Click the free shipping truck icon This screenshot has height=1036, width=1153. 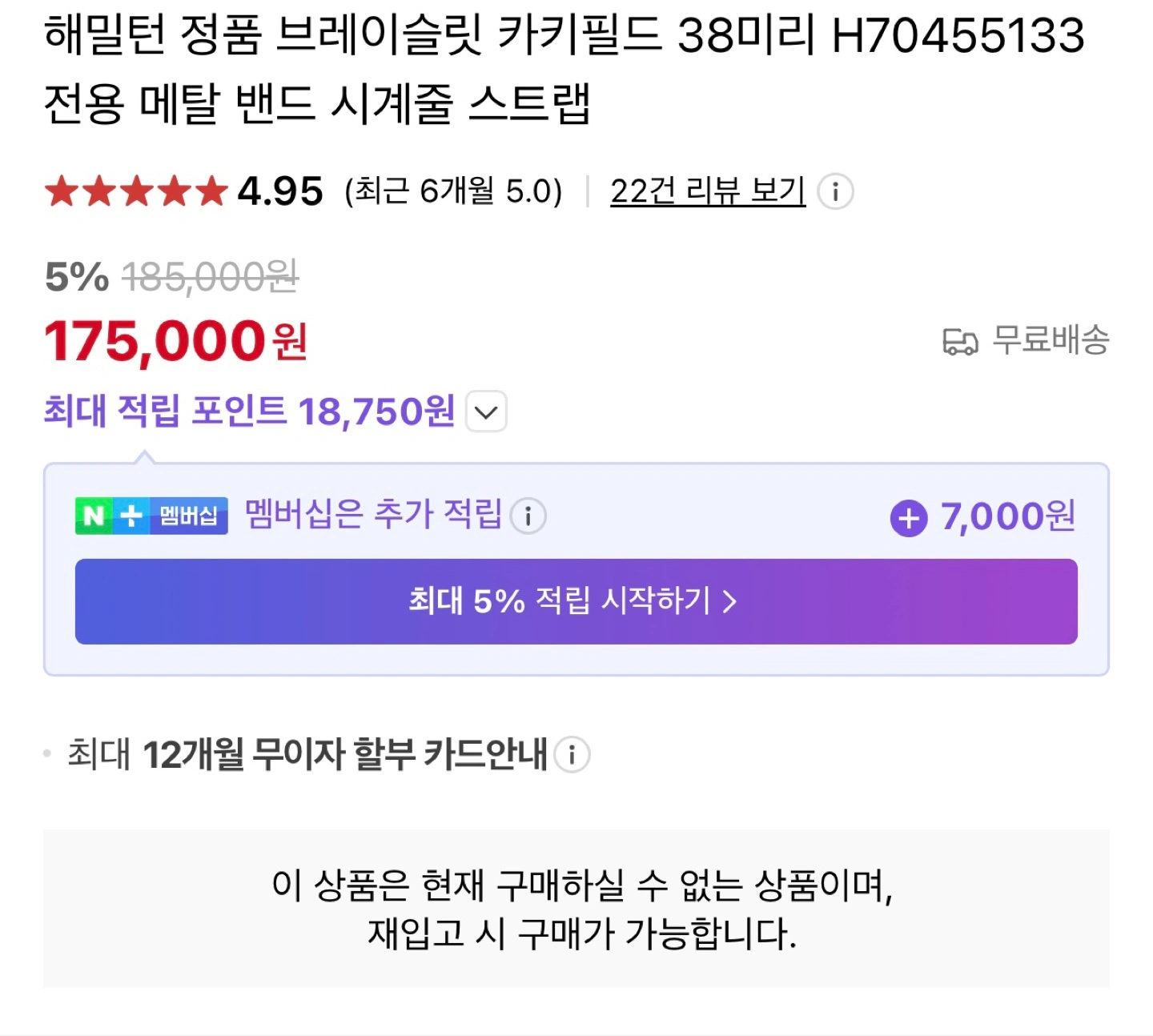[x=960, y=342]
